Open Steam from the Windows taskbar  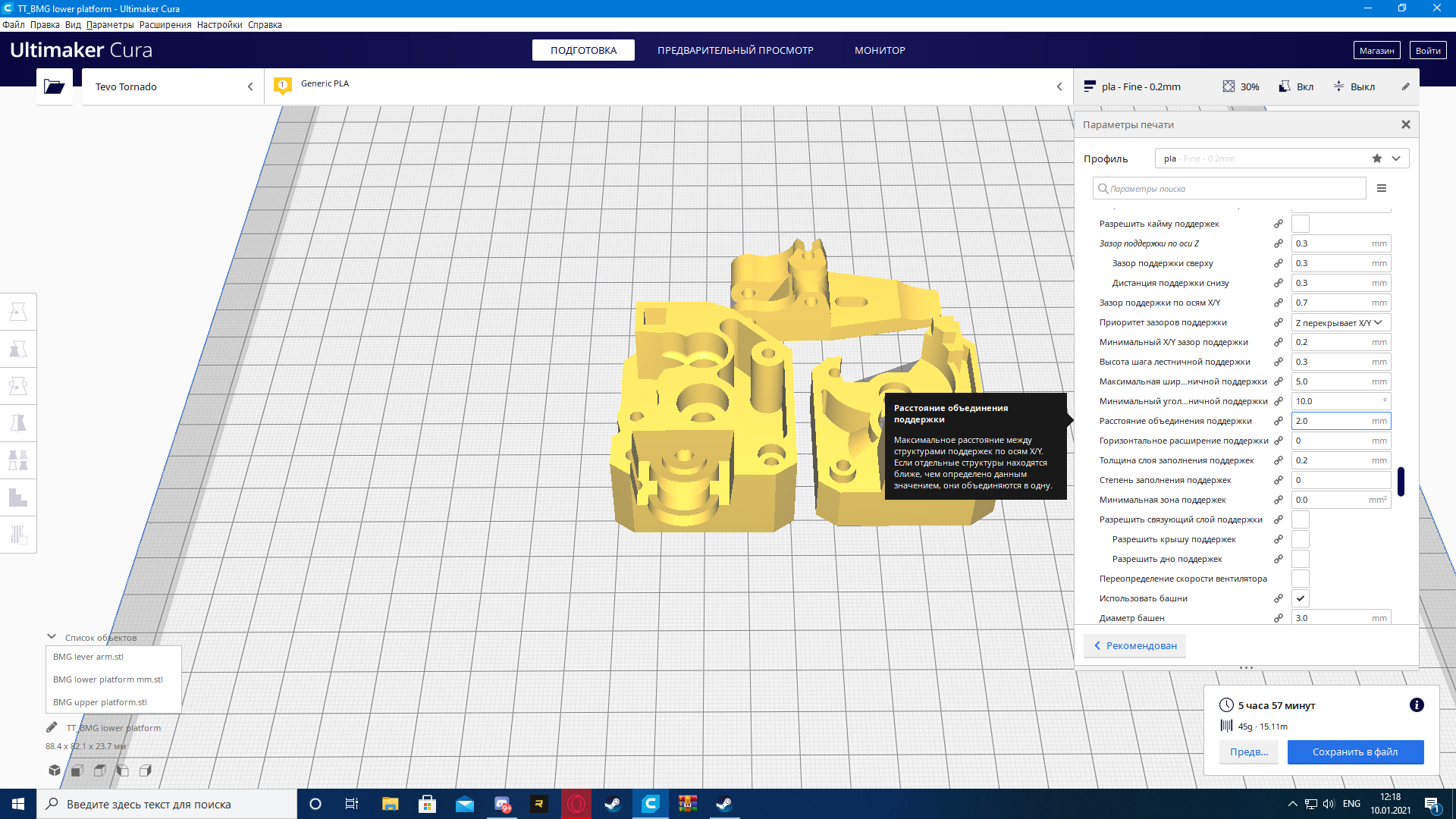(x=612, y=804)
